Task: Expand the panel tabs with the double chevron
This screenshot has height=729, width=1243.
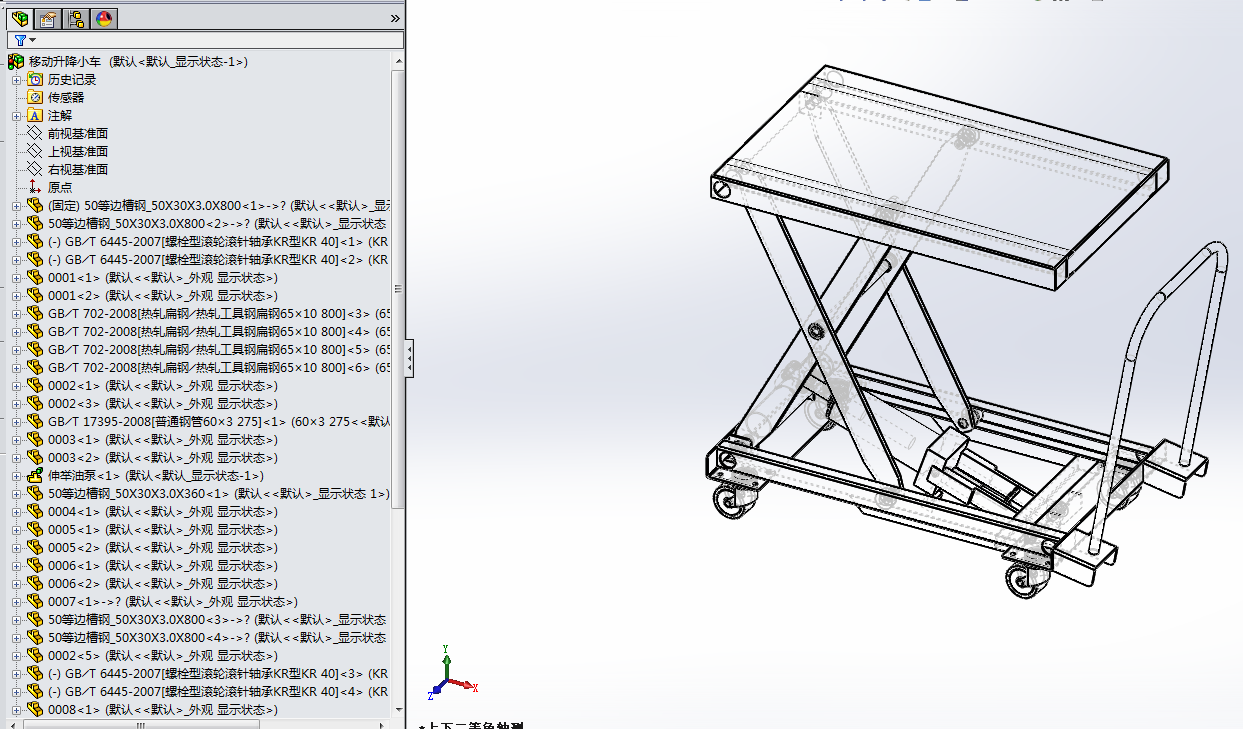Action: coord(395,18)
